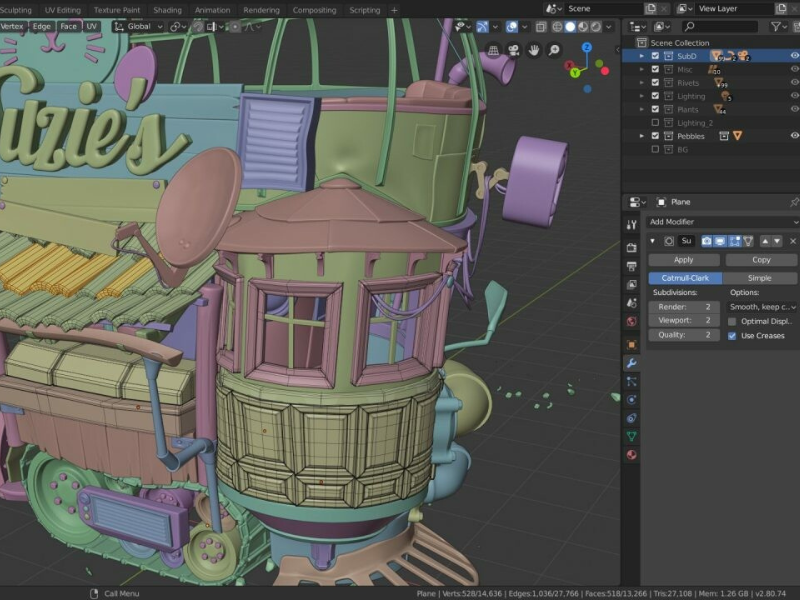Remove the subdivision modifier with X
Screen dimensions: 800x600
point(793,241)
